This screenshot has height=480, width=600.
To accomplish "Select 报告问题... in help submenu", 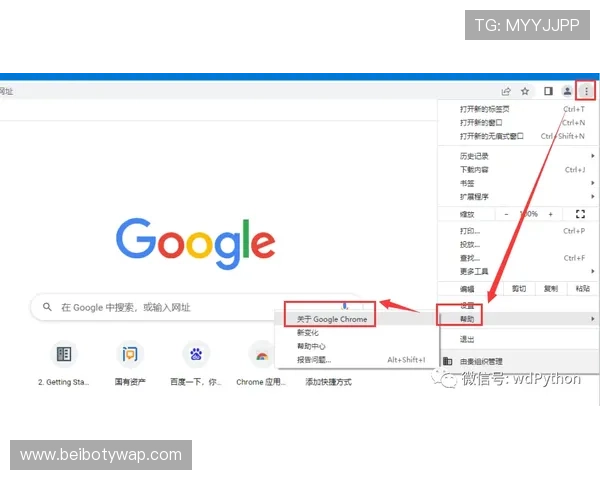I will (x=357, y=360).
